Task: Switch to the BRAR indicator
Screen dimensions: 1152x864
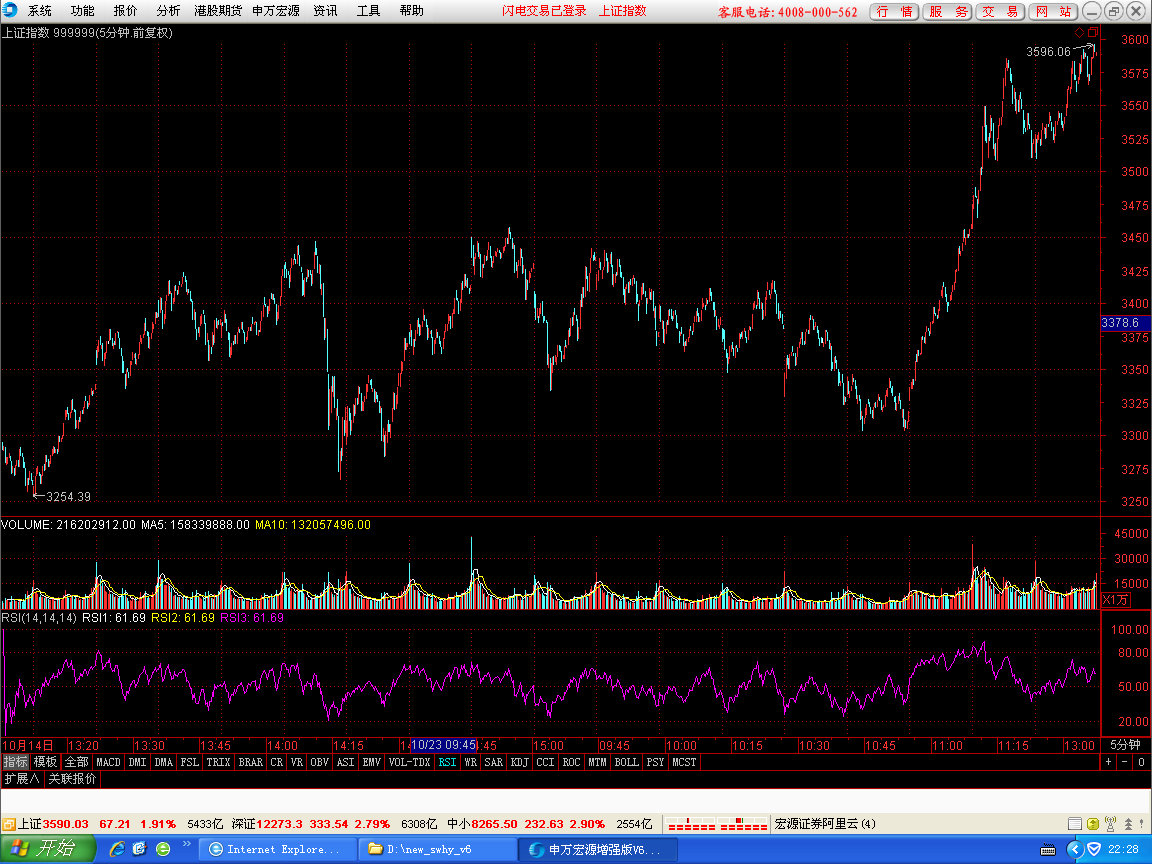Action: 251,762
